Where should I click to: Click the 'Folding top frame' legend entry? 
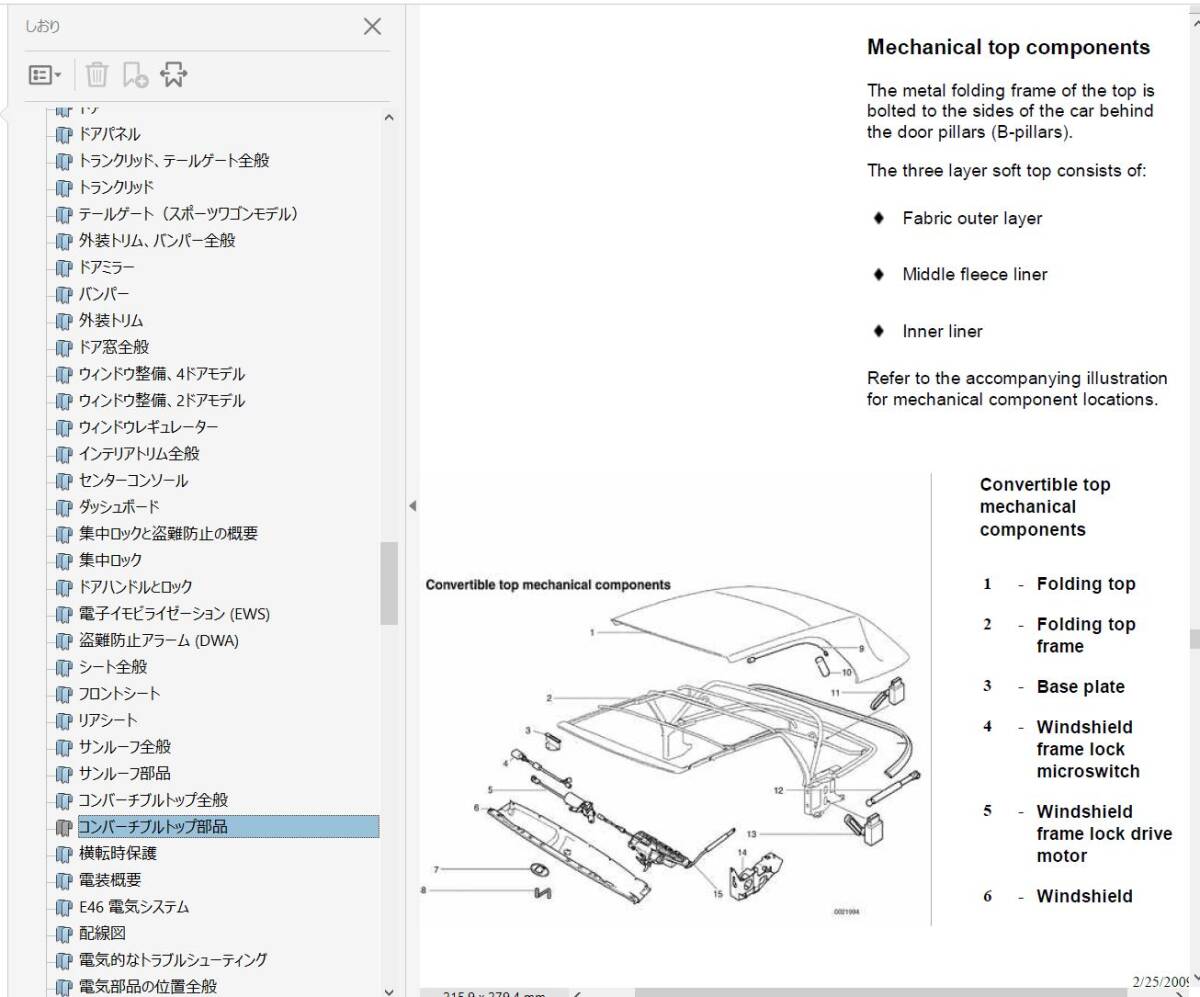1086,635
